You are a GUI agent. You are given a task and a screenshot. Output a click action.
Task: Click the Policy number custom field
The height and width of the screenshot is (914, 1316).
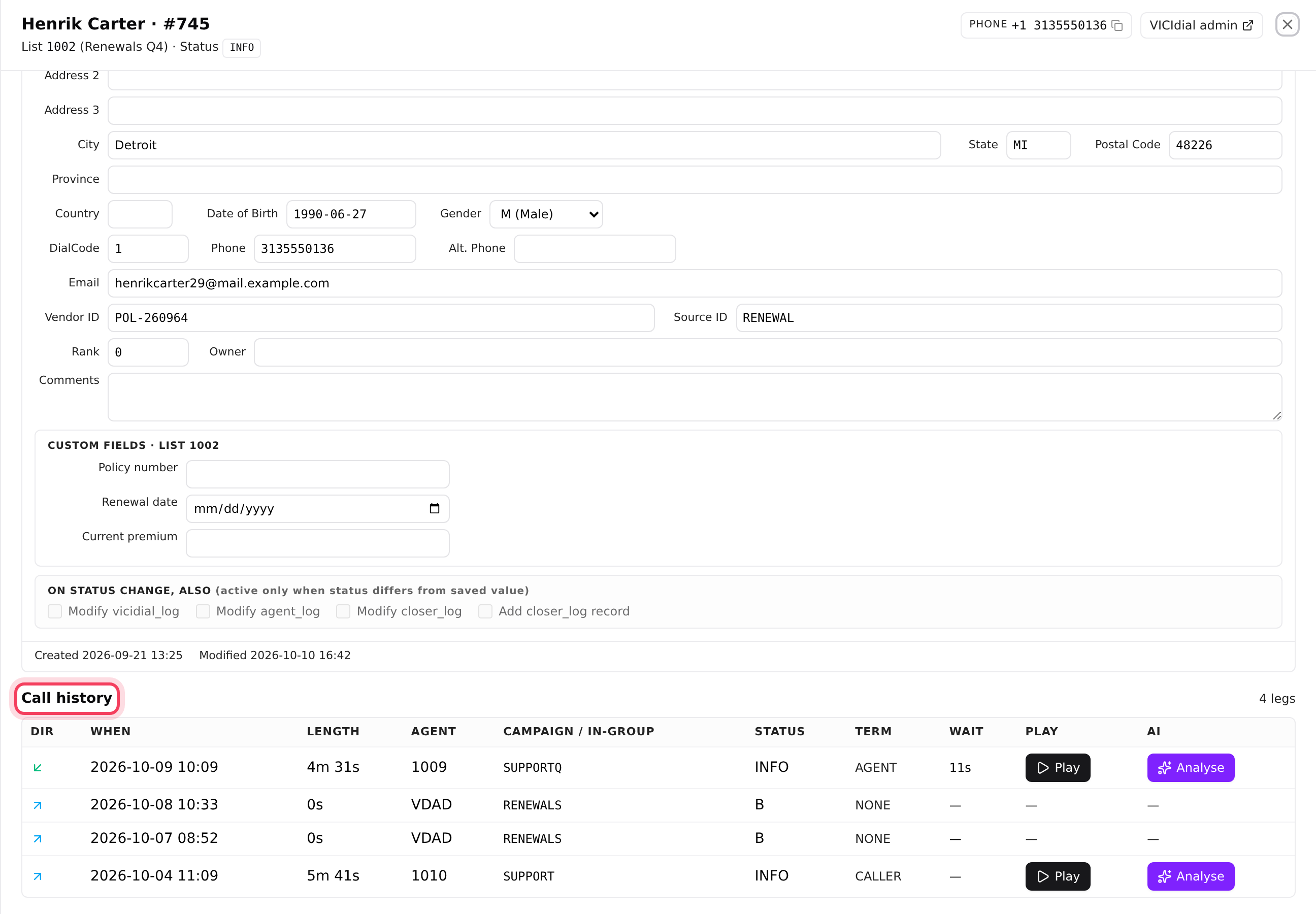[317, 474]
